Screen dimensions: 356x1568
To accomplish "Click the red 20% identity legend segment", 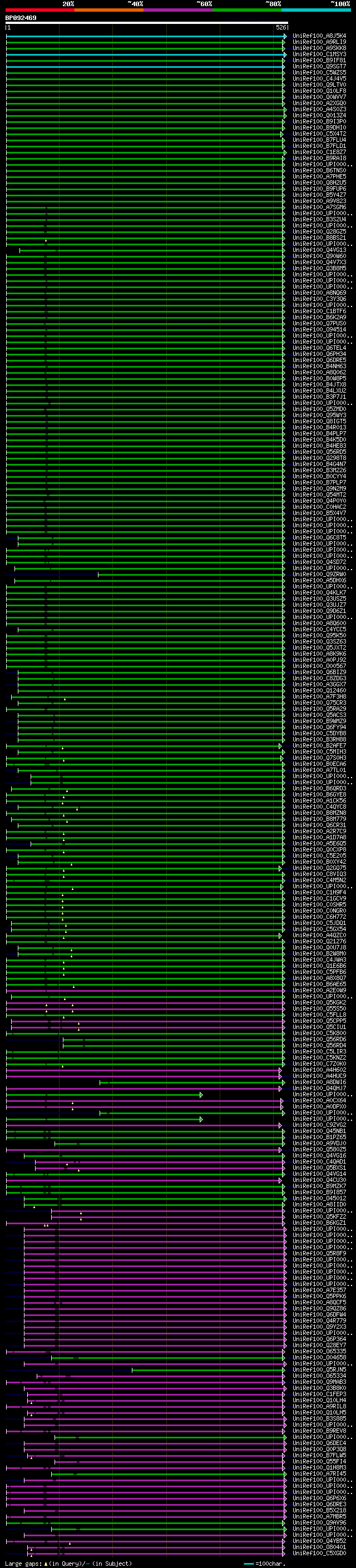I will pos(40,10).
